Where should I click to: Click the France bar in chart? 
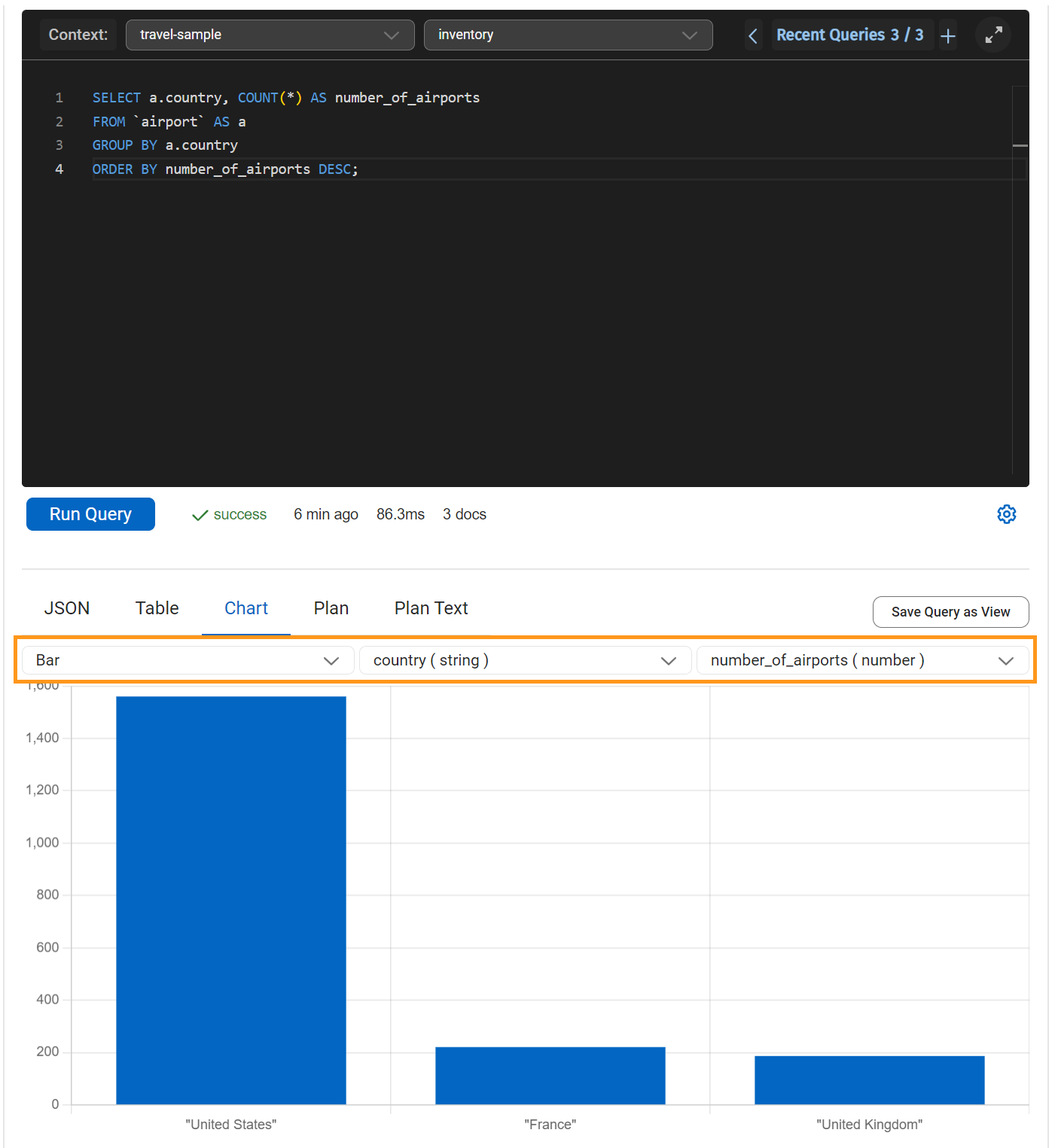pyautogui.click(x=550, y=1075)
